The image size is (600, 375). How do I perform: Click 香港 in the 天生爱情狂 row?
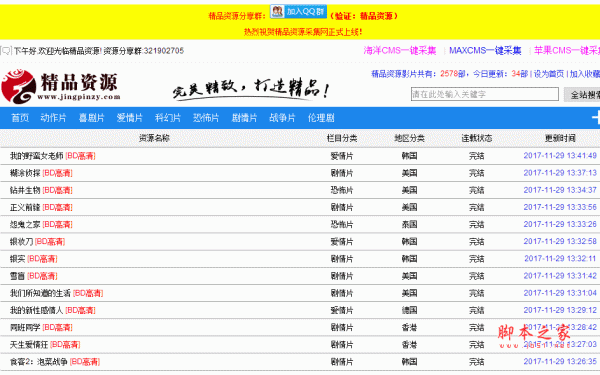(x=409, y=345)
